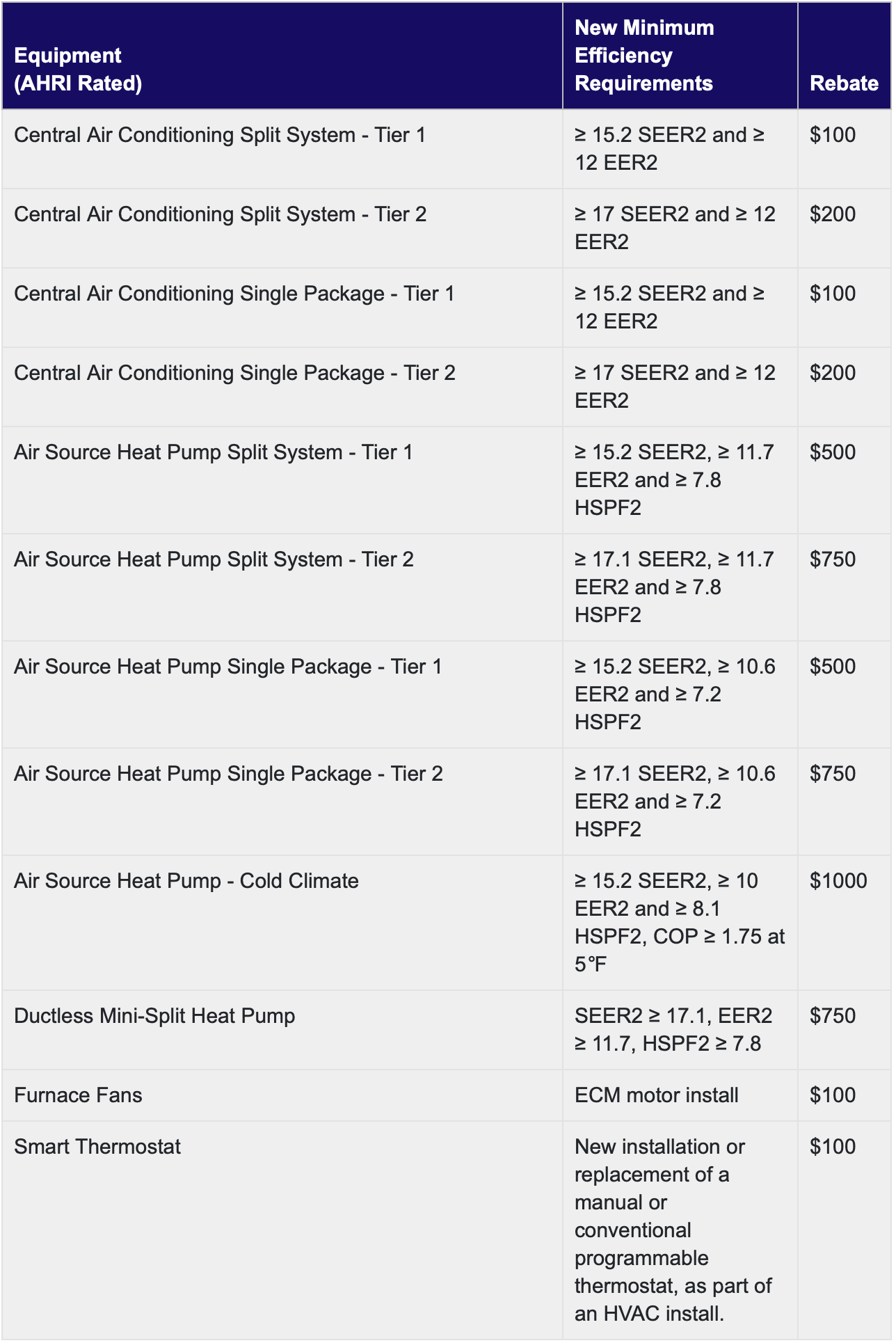Click the ECM motor install requirement

point(657,1095)
